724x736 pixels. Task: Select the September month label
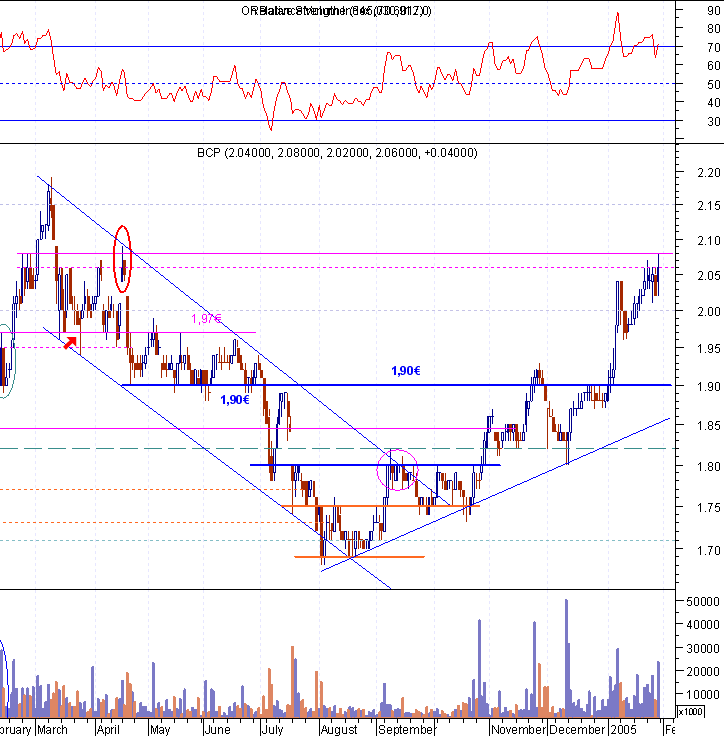click(406, 730)
